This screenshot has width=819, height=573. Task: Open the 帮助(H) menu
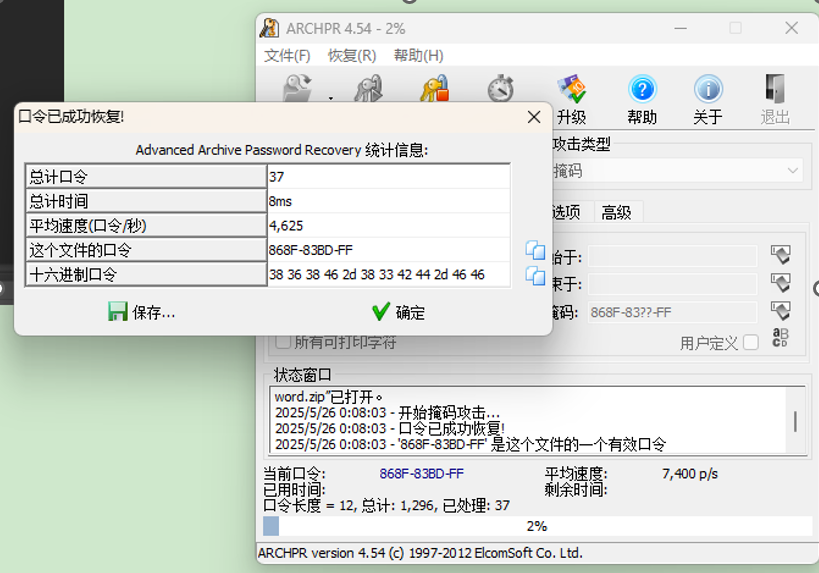click(418, 55)
